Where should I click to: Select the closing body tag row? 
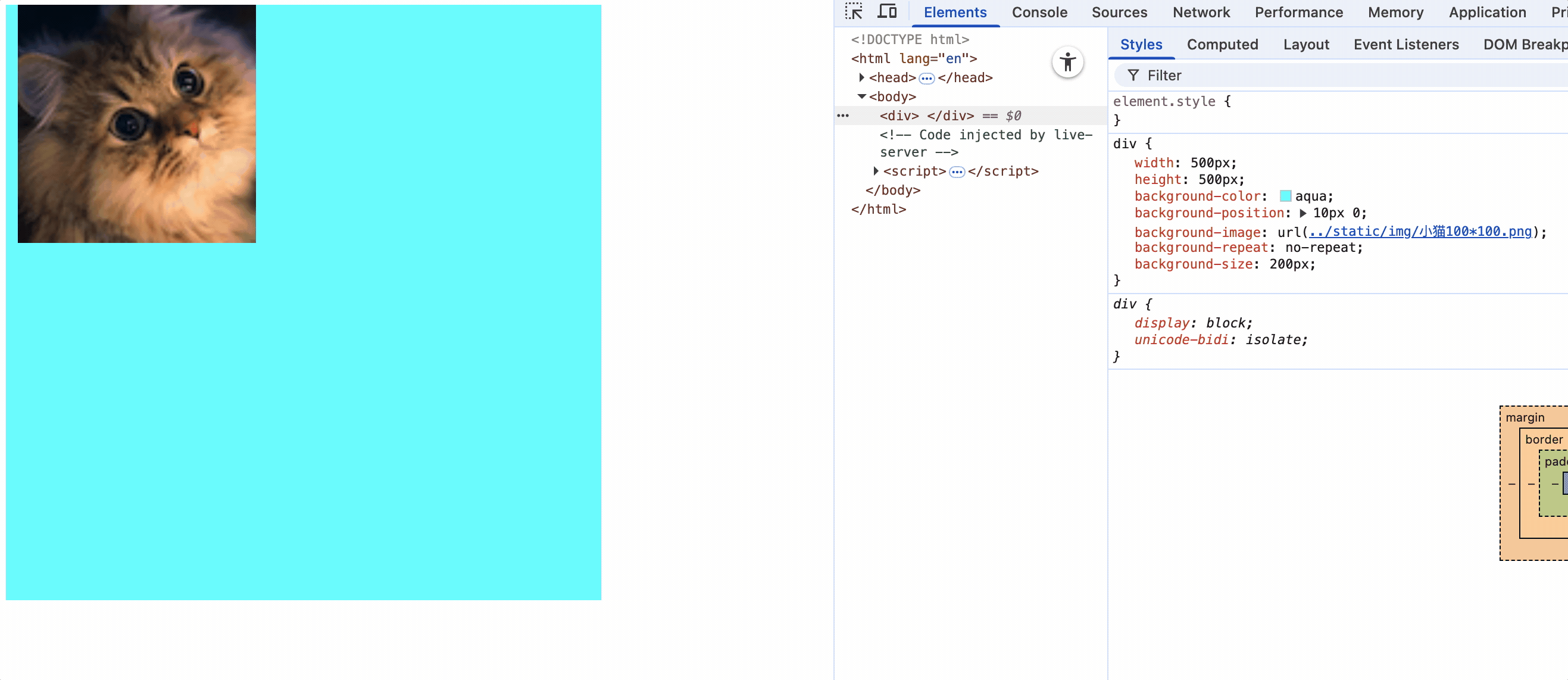pos(893,191)
